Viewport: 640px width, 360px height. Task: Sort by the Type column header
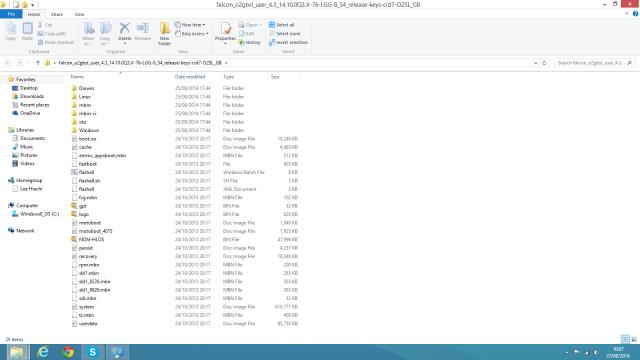coord(229,77)
